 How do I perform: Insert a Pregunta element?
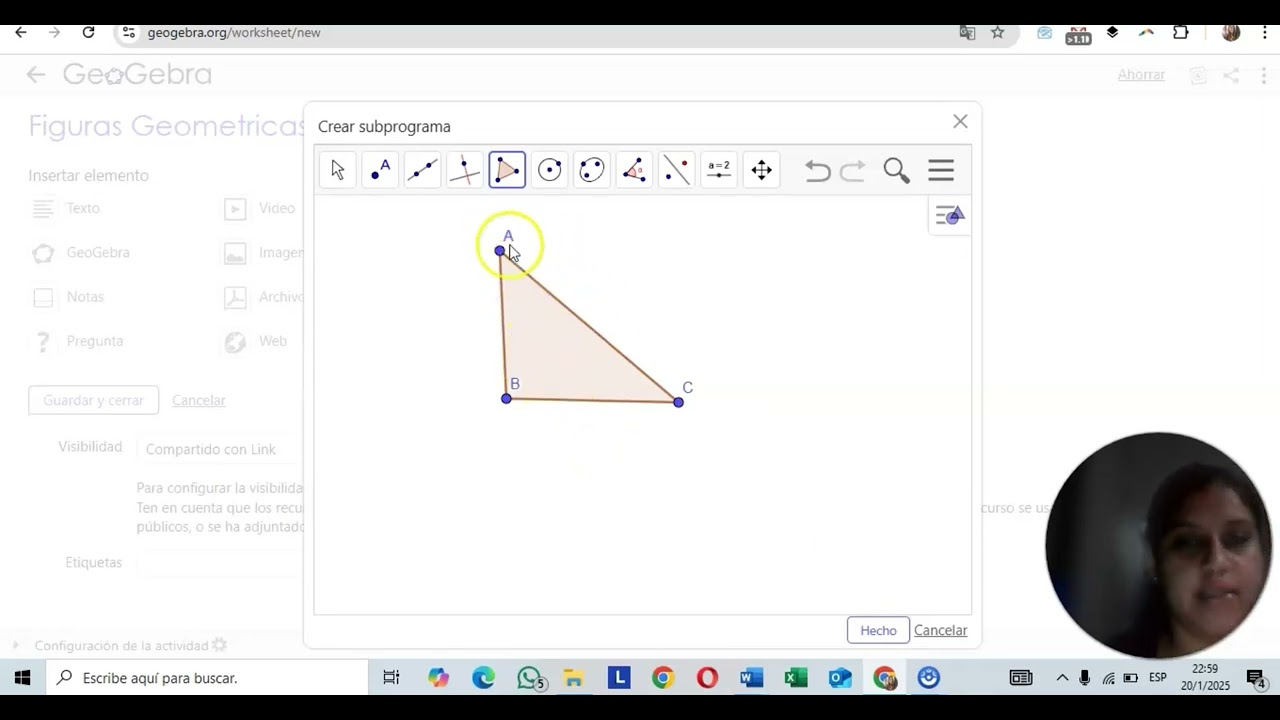(x=77, y=341)
